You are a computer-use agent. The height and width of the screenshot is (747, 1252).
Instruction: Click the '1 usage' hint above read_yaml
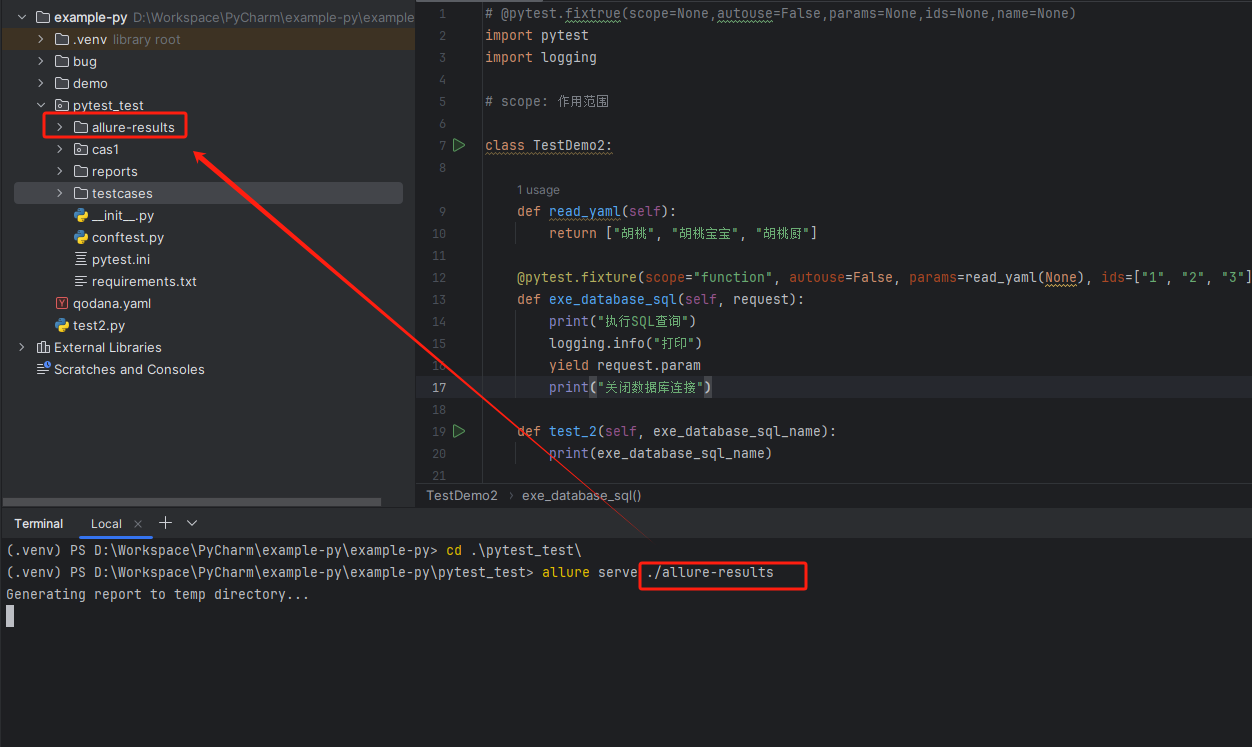pos(538,190)
